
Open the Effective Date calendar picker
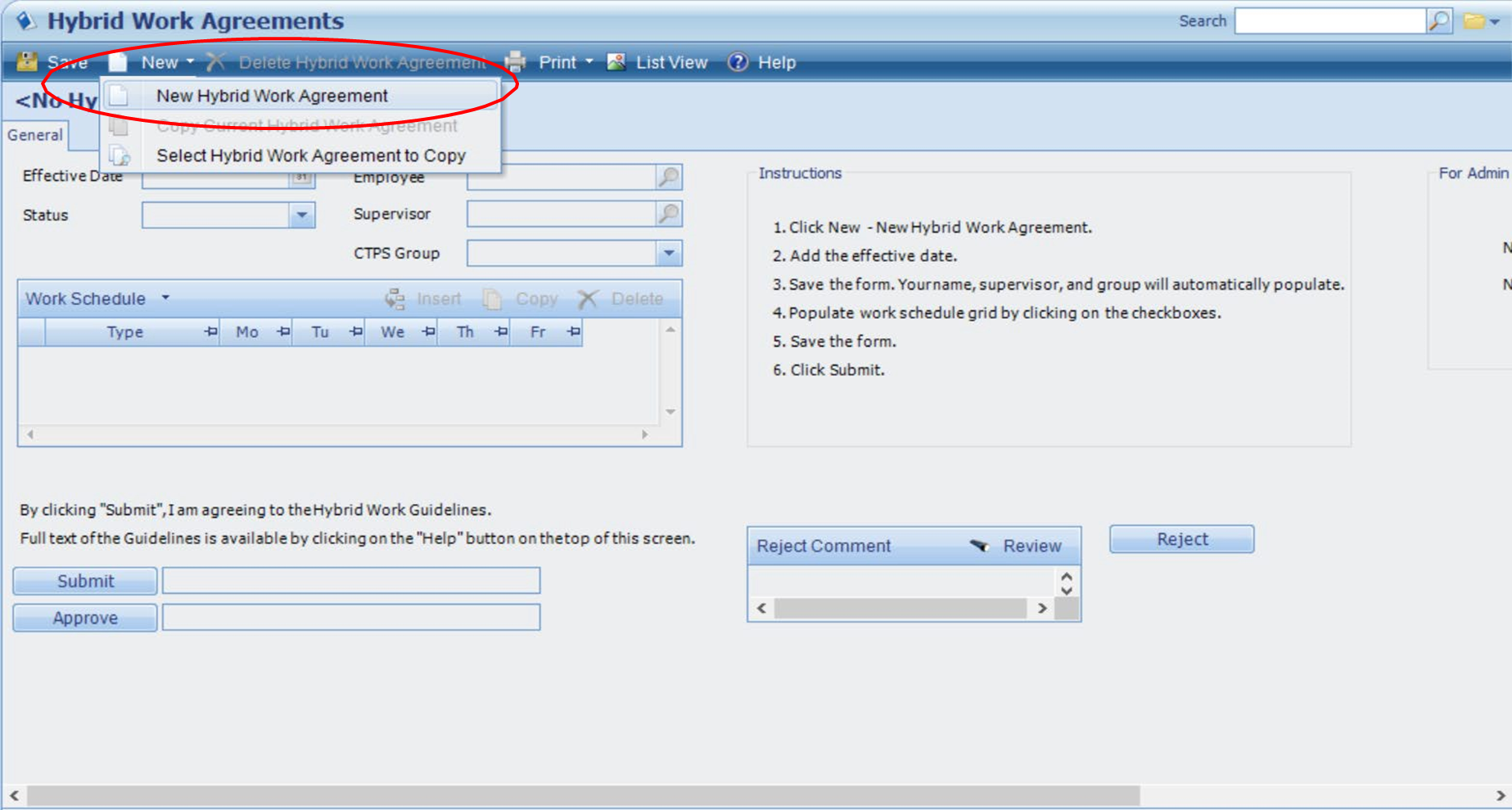[301, 178]
